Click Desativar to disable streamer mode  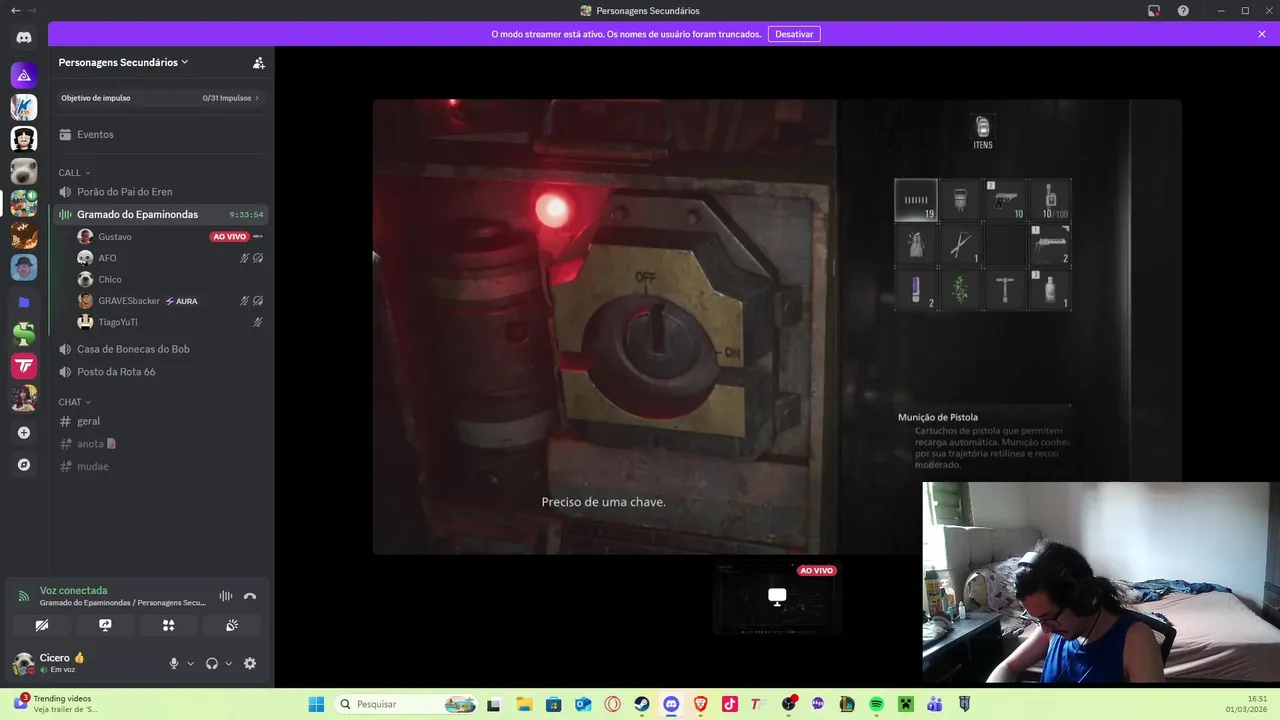click(794, 34)
